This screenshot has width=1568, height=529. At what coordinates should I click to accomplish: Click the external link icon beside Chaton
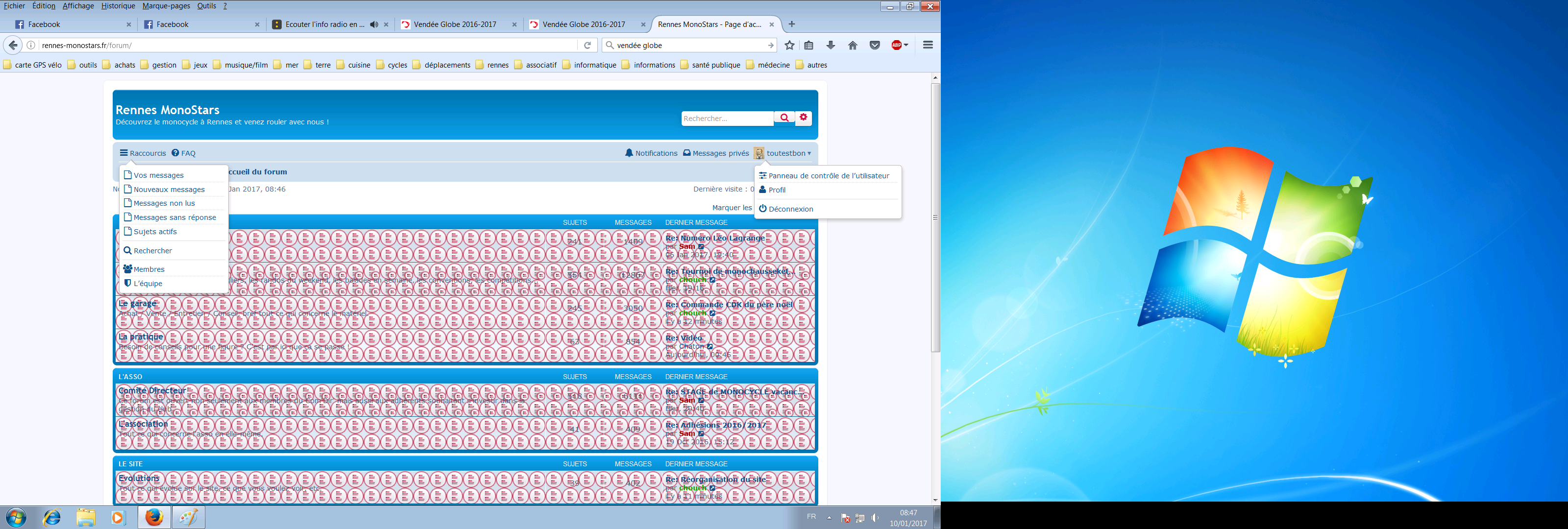click(x=710, y=346)
